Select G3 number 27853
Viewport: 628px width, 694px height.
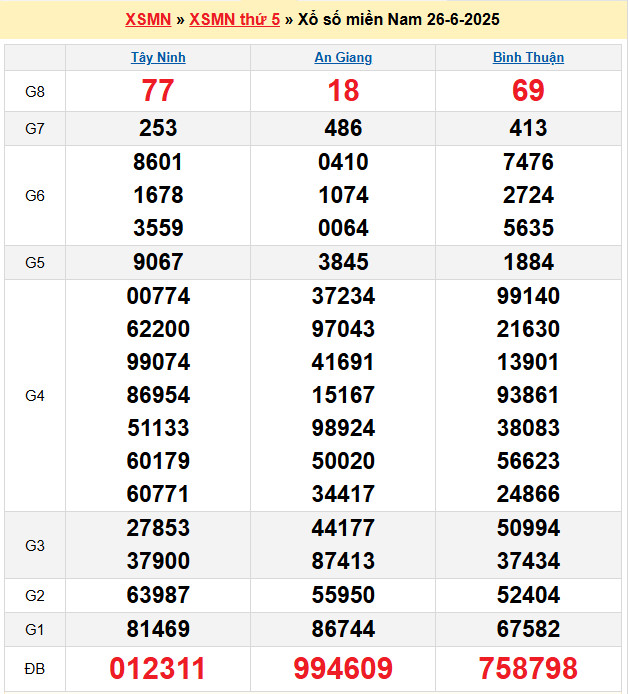(158, 528)
